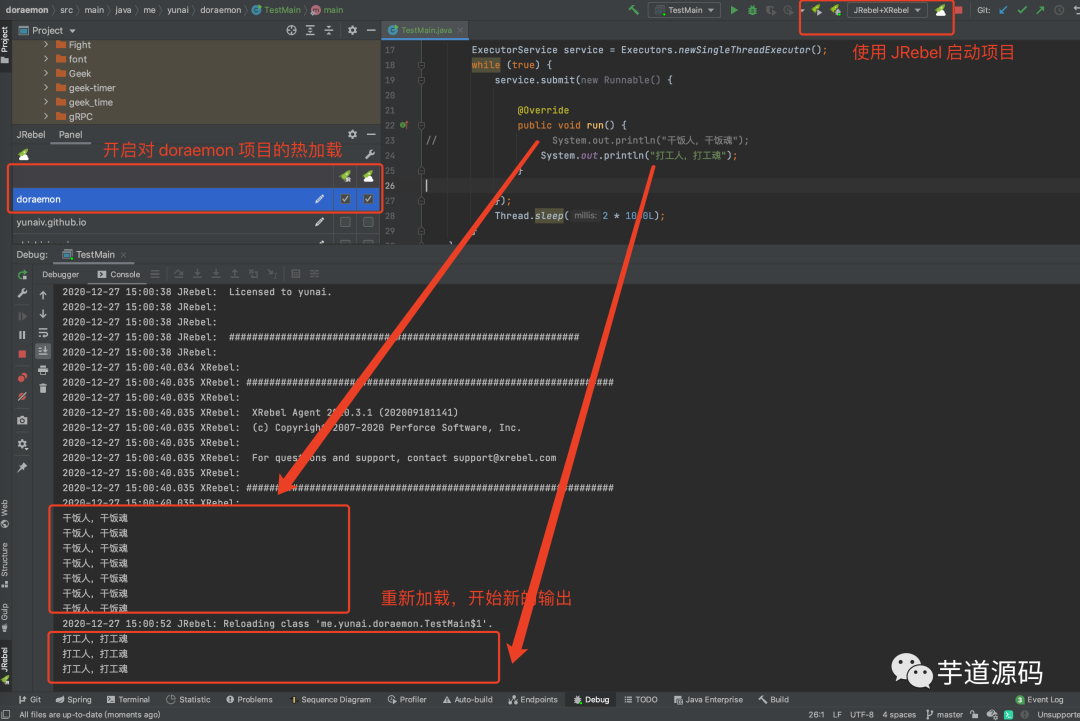
Task: Debug with JRebel rocket-bug icon
Action: click(x=835, y=10)
